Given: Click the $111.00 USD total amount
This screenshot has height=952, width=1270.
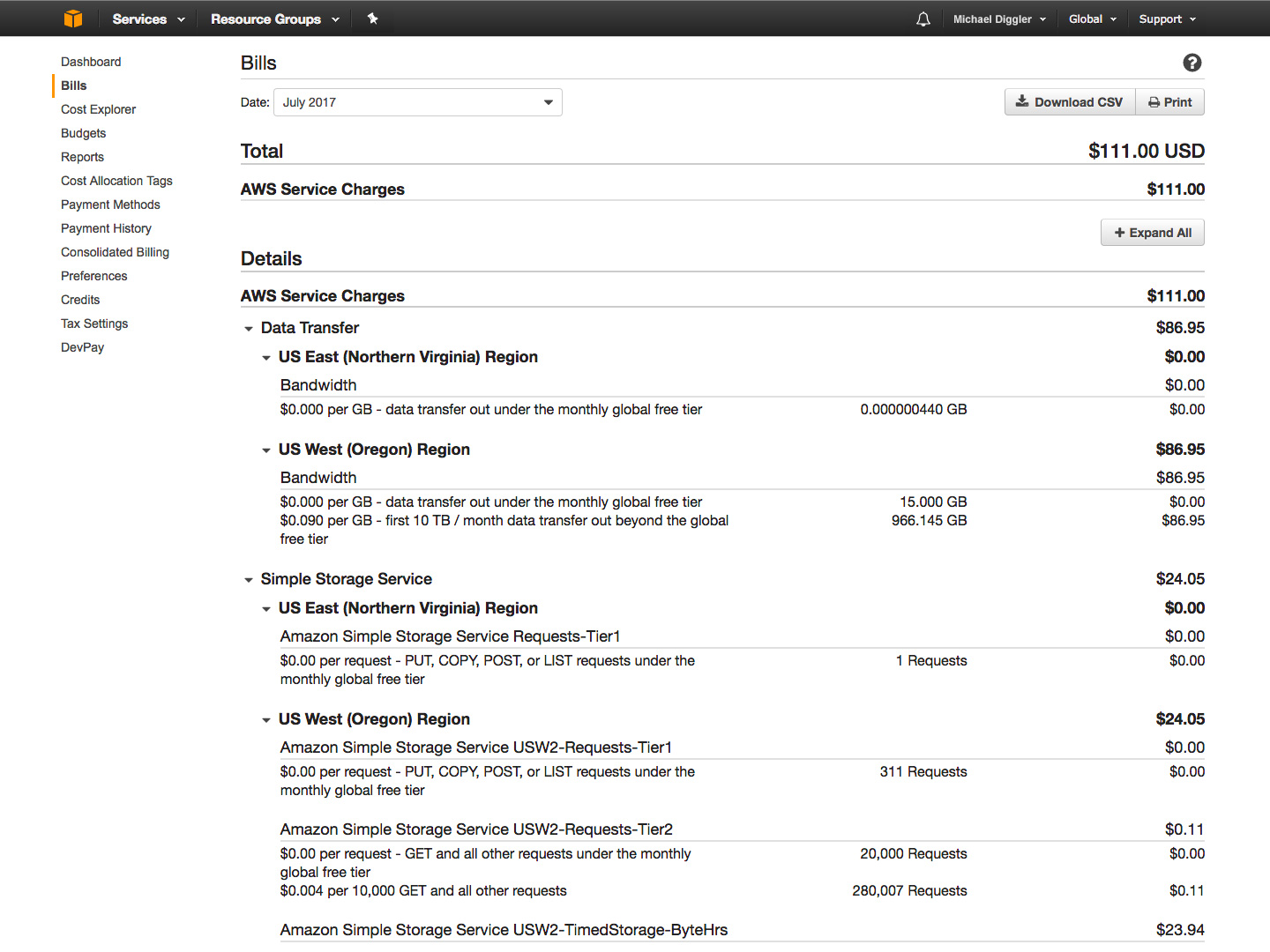Looking at the screenshot, I should point(1147,151).
